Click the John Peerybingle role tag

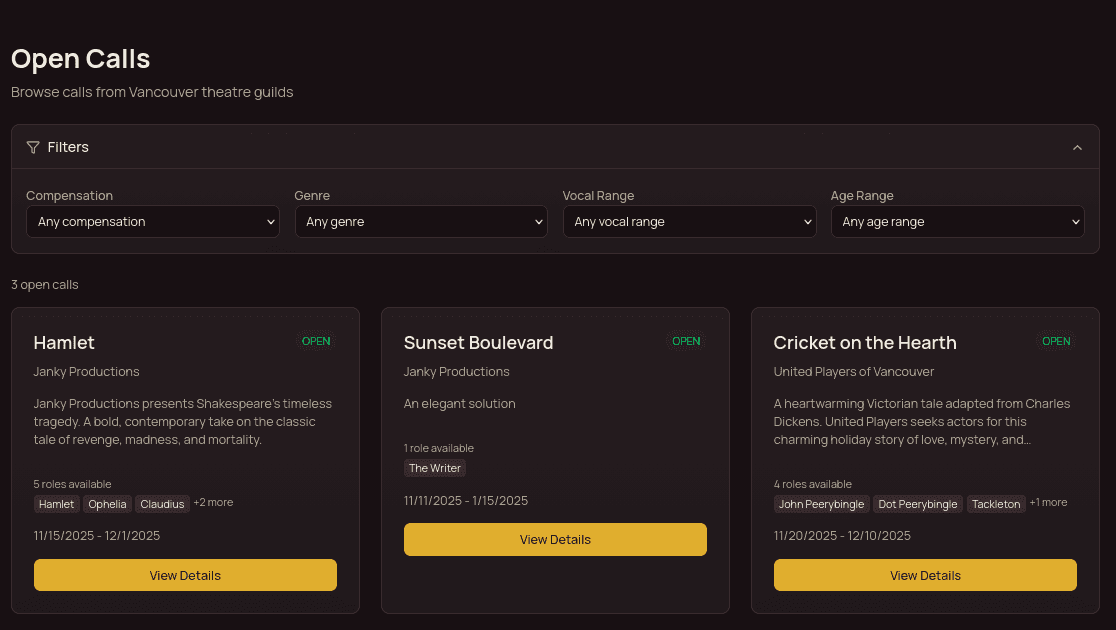click(821, 504)
